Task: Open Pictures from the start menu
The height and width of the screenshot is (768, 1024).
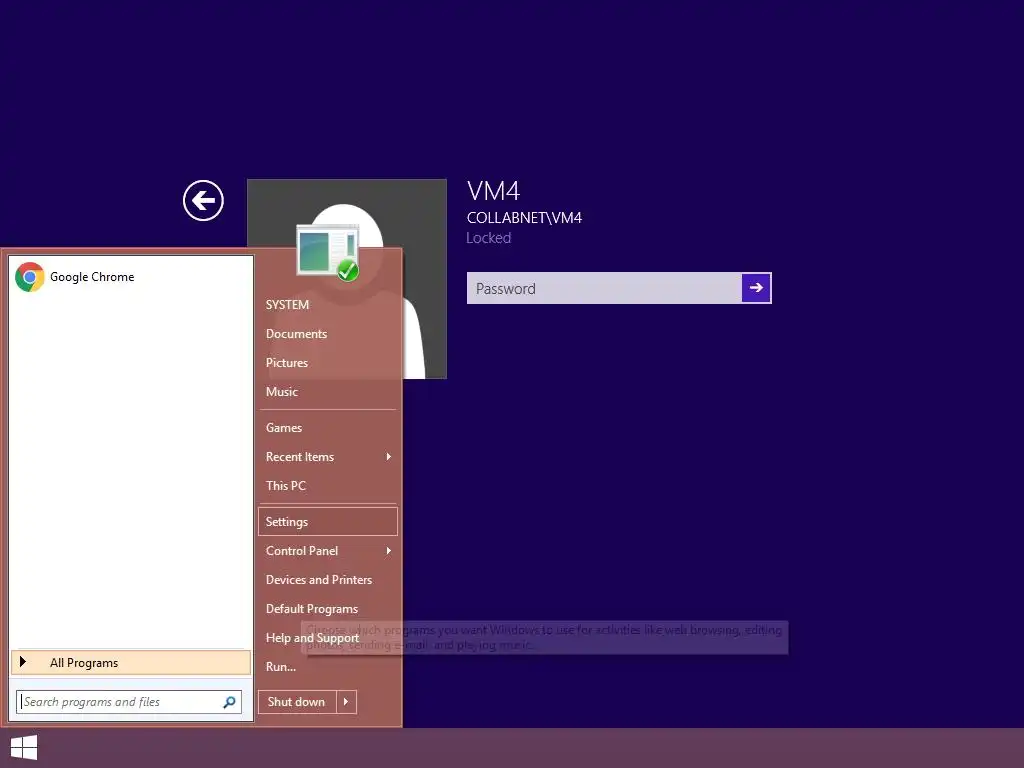Action: click(x=287, y=363)
